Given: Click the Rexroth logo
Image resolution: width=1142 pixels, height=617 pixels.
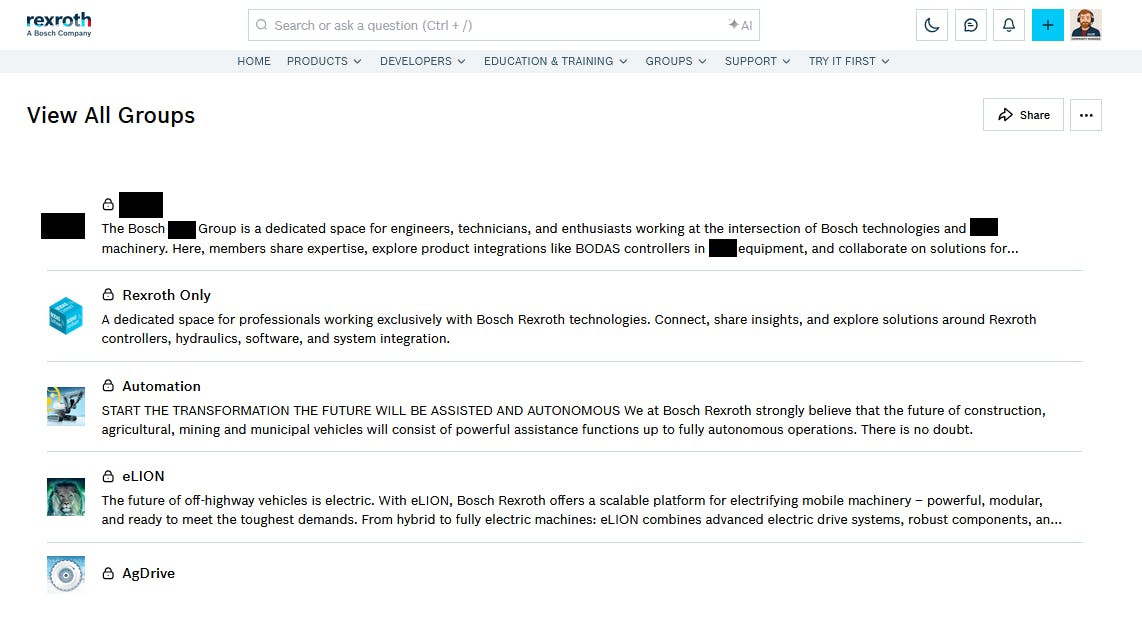Looking at the screenshot, I should pyautogui.click(x=59, y=25).
